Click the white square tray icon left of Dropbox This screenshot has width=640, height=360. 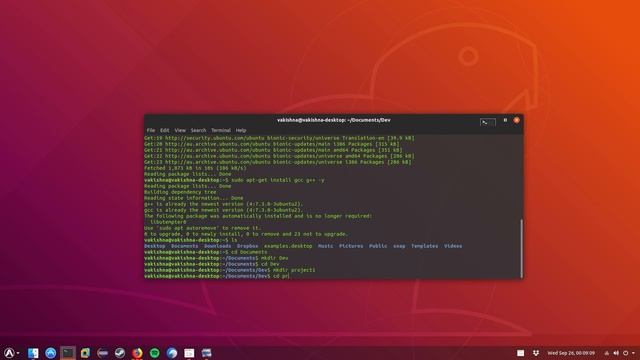pos(520,353)
